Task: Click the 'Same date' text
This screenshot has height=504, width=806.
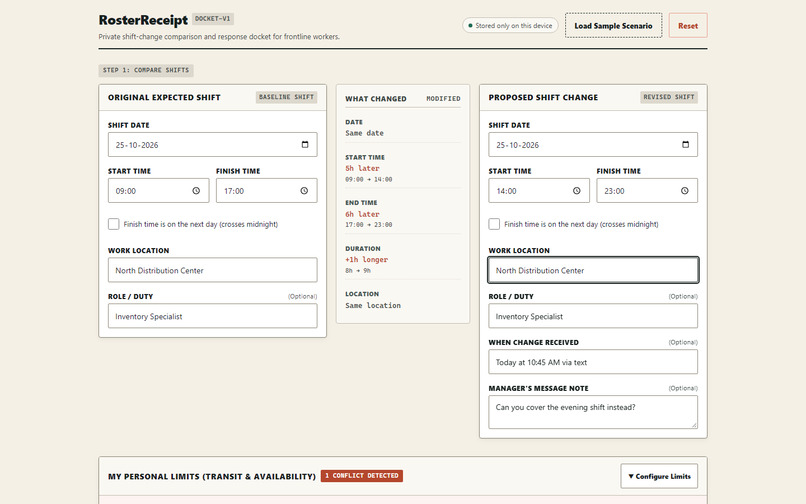Action: point(364,133)
